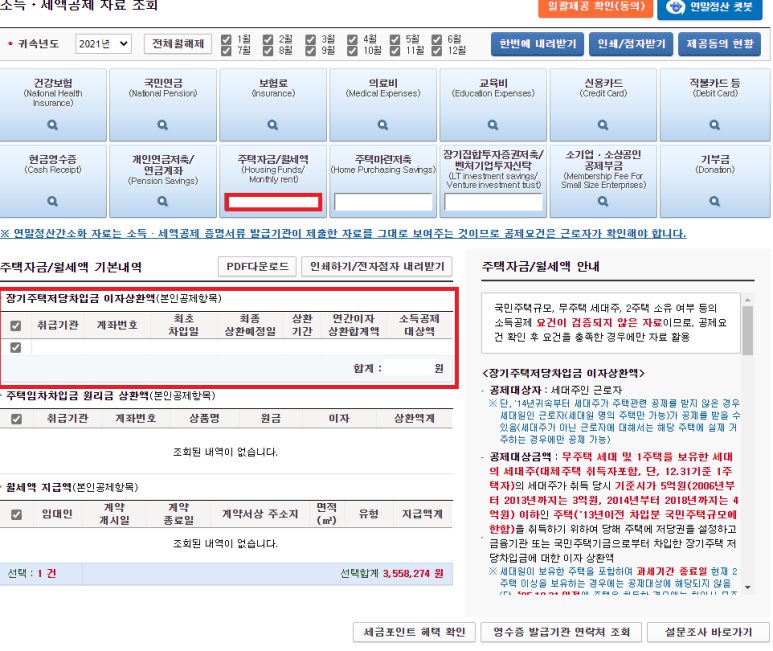Screen dimensions: 773x651
Task: Toggle the 12월 month checkbox
Action: [x=436, y=50]
